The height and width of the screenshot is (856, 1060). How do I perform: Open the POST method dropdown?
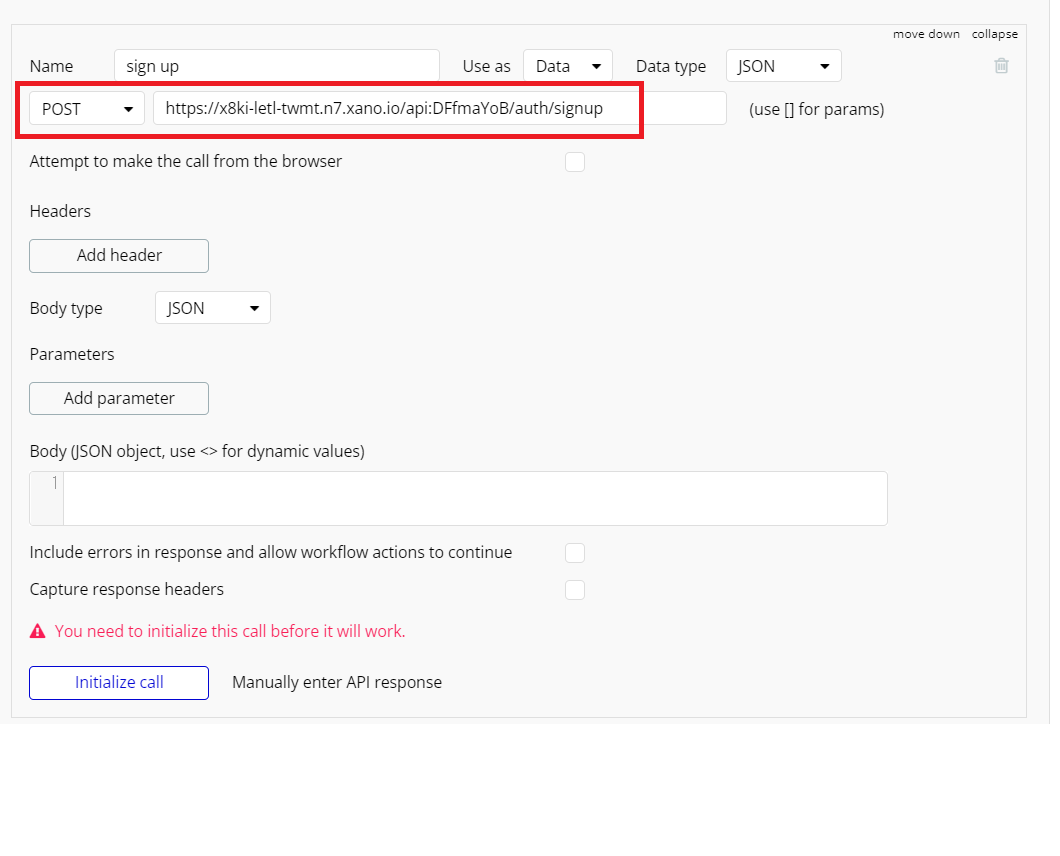87,109
